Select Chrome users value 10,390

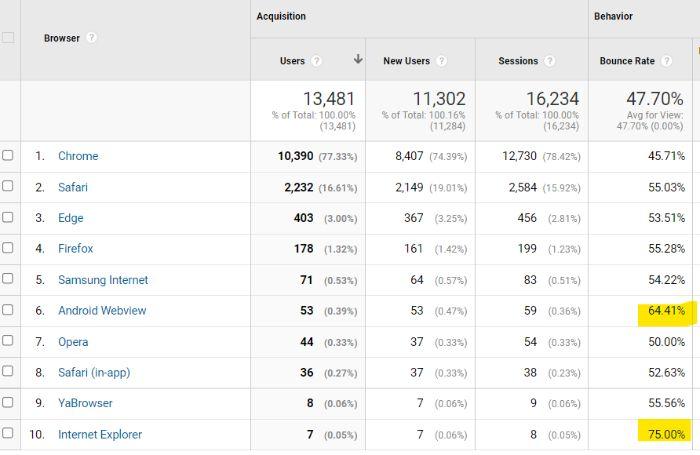click(x=296, y=156)
